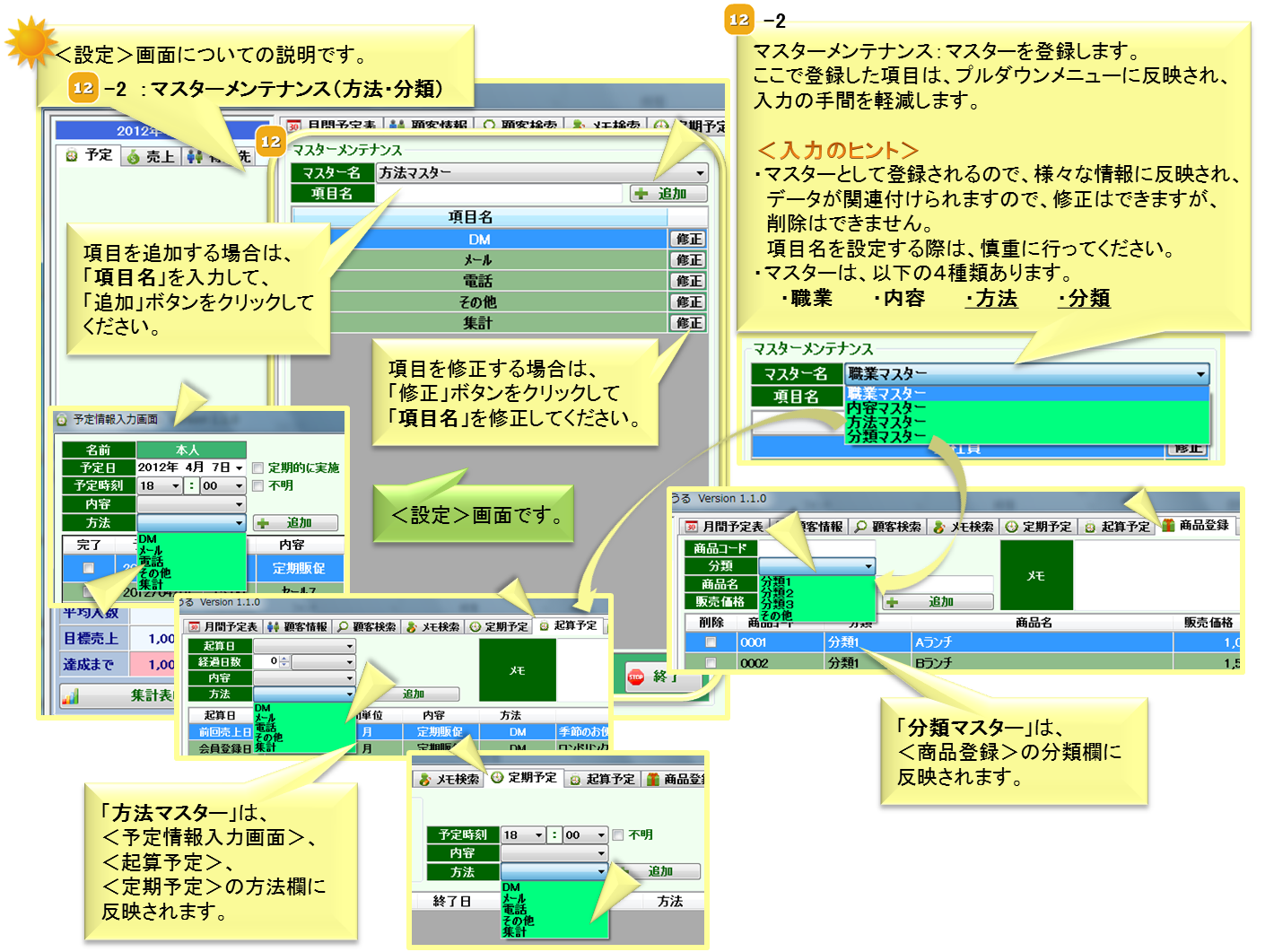Image resolution: width=1265 pixels, height=952 pixels.
Task: Select the 売上 tab with money bag icon
Action: [150, 156]
